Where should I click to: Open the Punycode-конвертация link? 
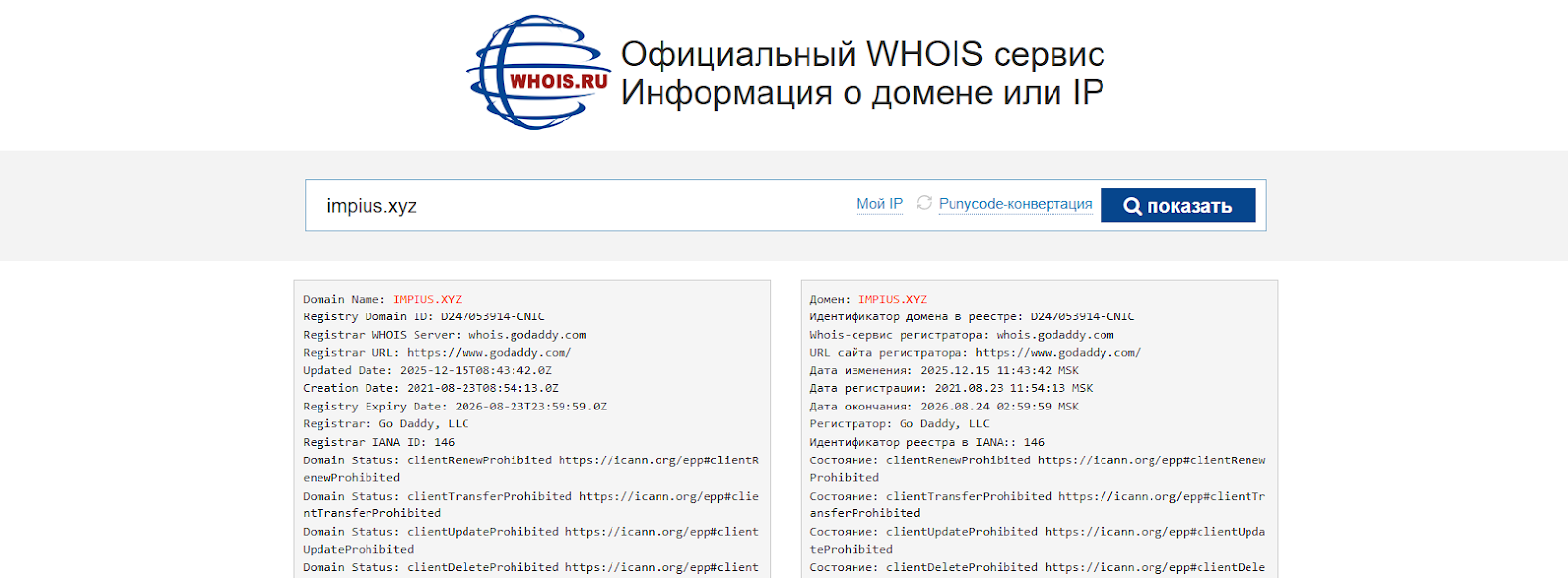coord(1015,204)
